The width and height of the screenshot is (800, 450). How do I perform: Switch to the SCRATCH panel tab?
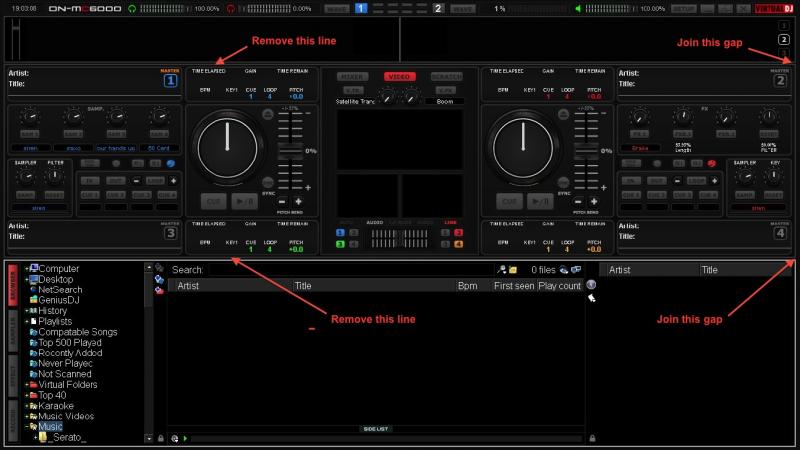[x=446, y=77]
